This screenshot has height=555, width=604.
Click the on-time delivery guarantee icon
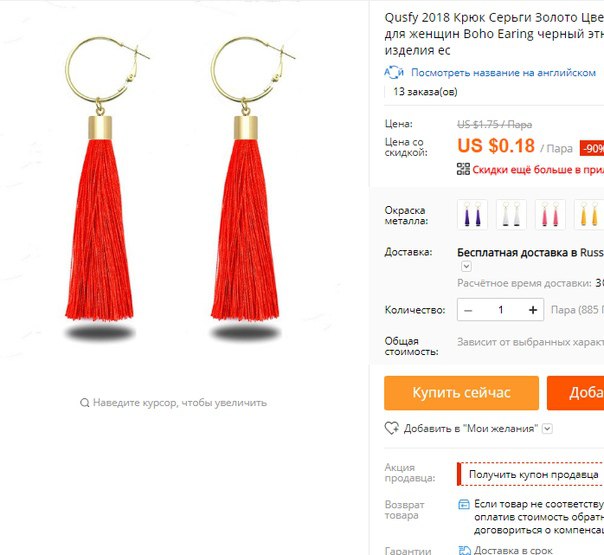[x=464, y=550]
